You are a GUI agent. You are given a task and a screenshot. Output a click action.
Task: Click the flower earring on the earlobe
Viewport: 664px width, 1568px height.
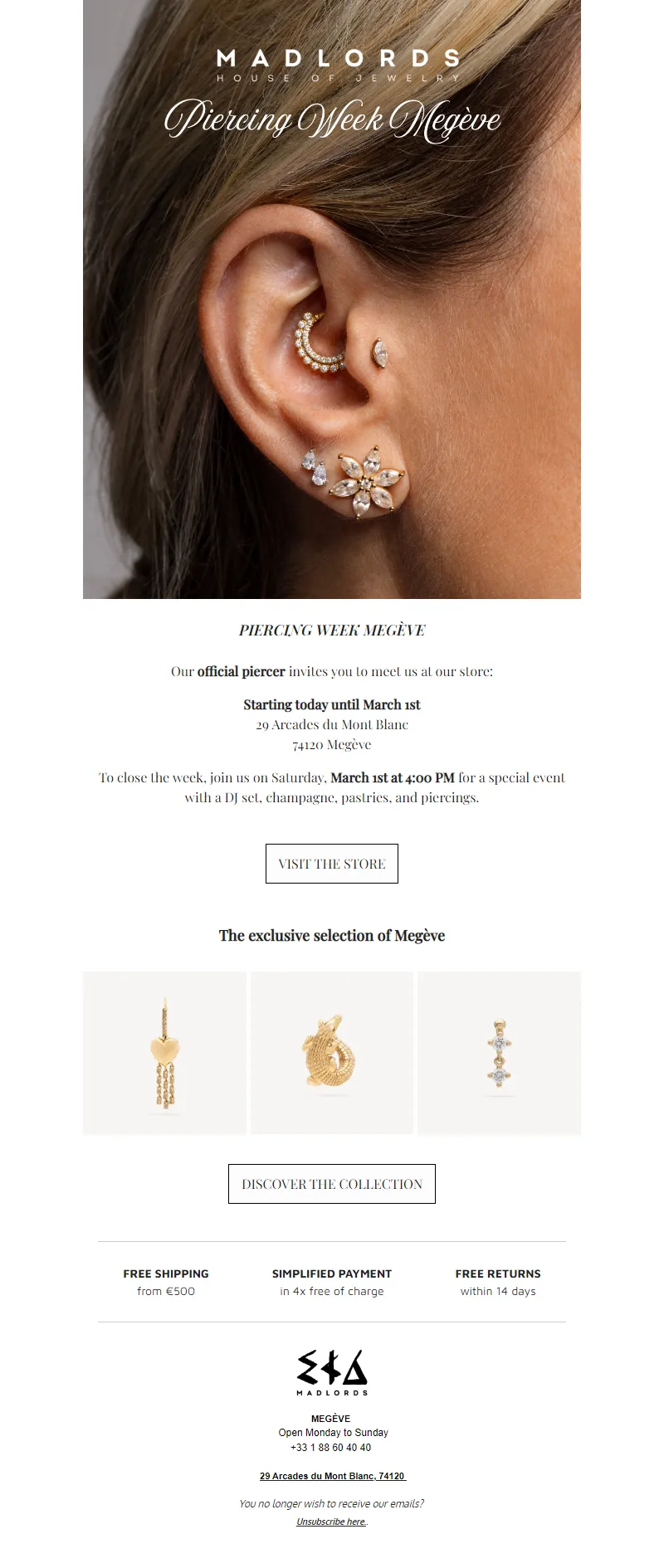click(x=366, y=481)
